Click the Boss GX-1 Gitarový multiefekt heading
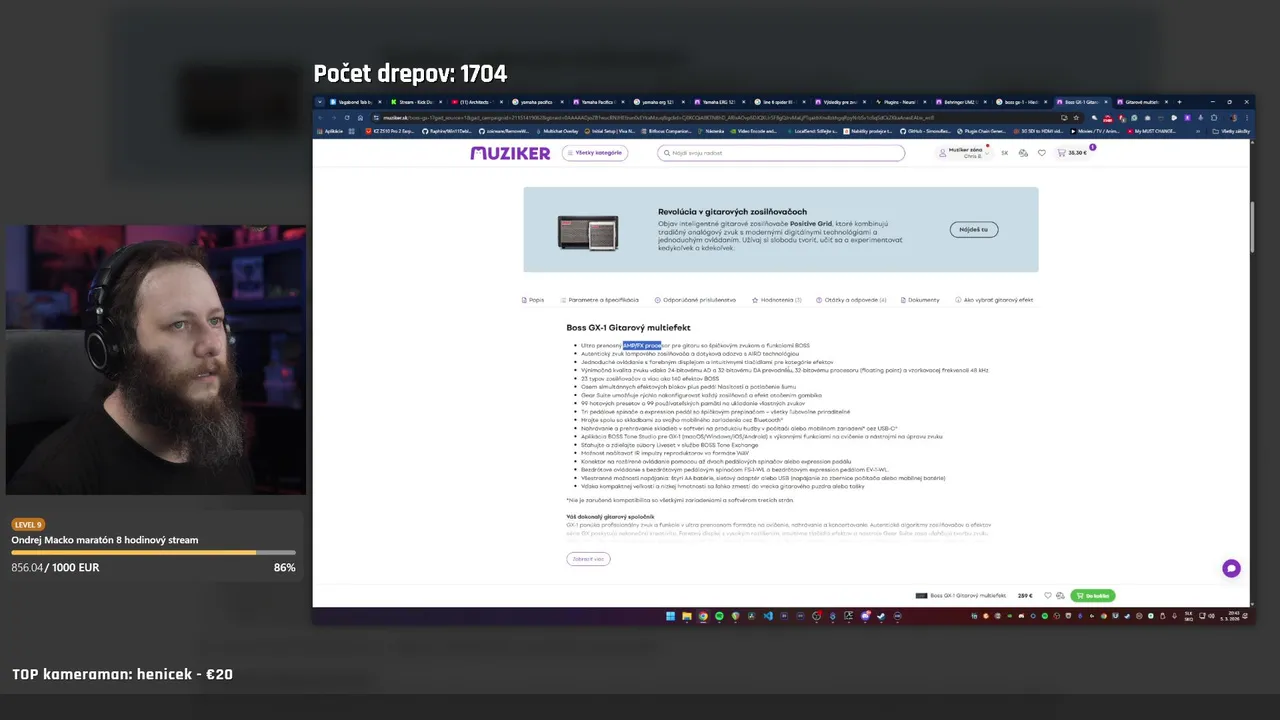This screenshot has width=1280, height=720. pyautogui.click(x=628, y=327)
